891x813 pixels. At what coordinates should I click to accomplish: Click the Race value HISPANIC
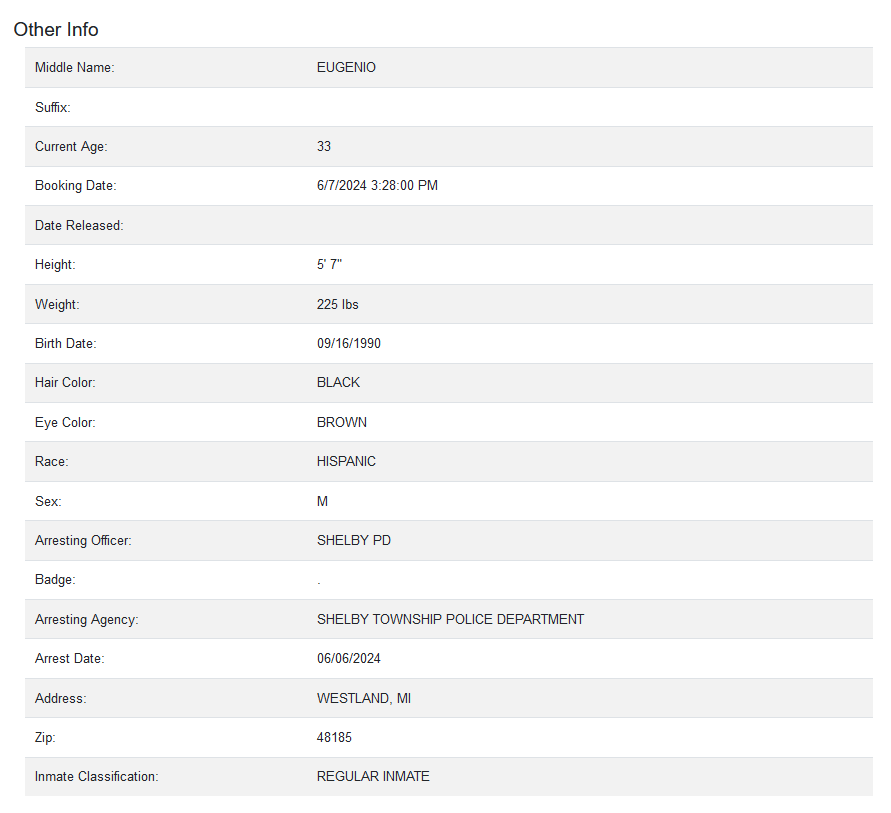point(346,462)
